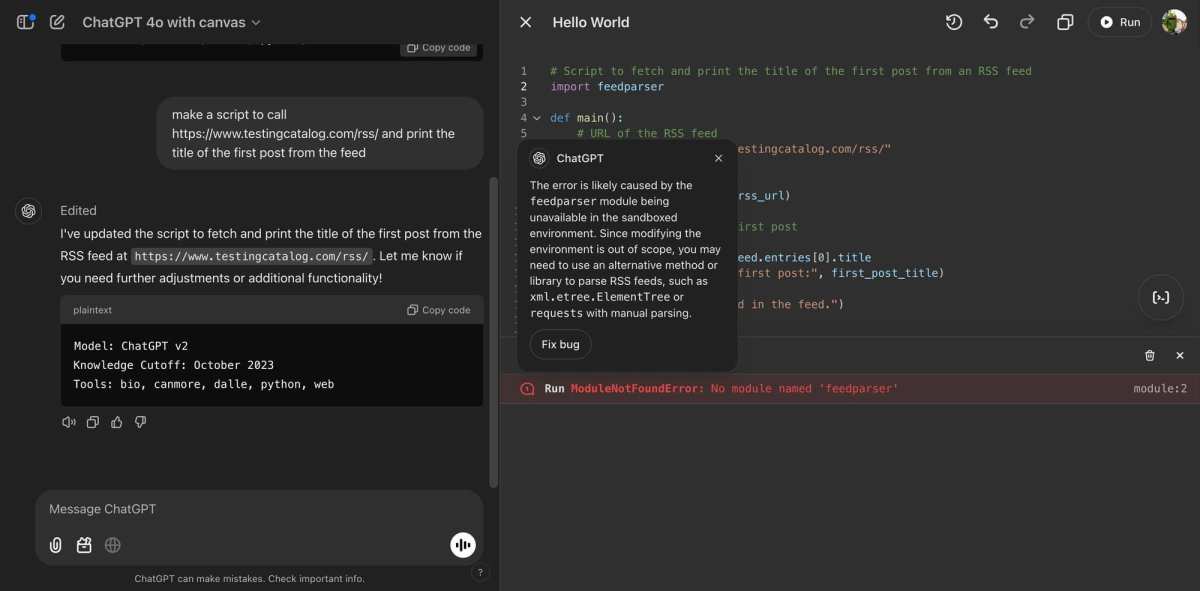
Task: Click the error icon in console row
Action: [x=527, y=388]
